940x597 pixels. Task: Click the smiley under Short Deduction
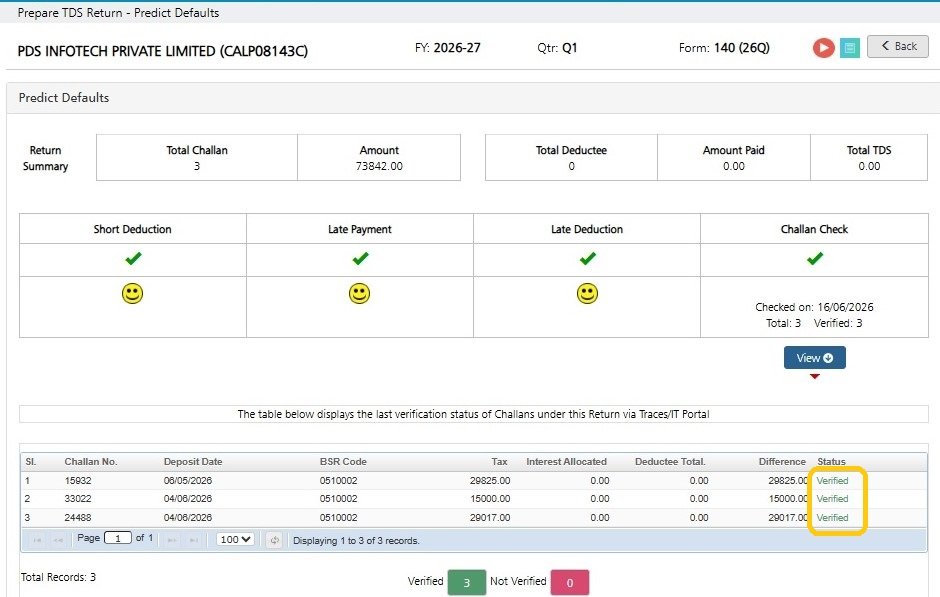[132, 293]
